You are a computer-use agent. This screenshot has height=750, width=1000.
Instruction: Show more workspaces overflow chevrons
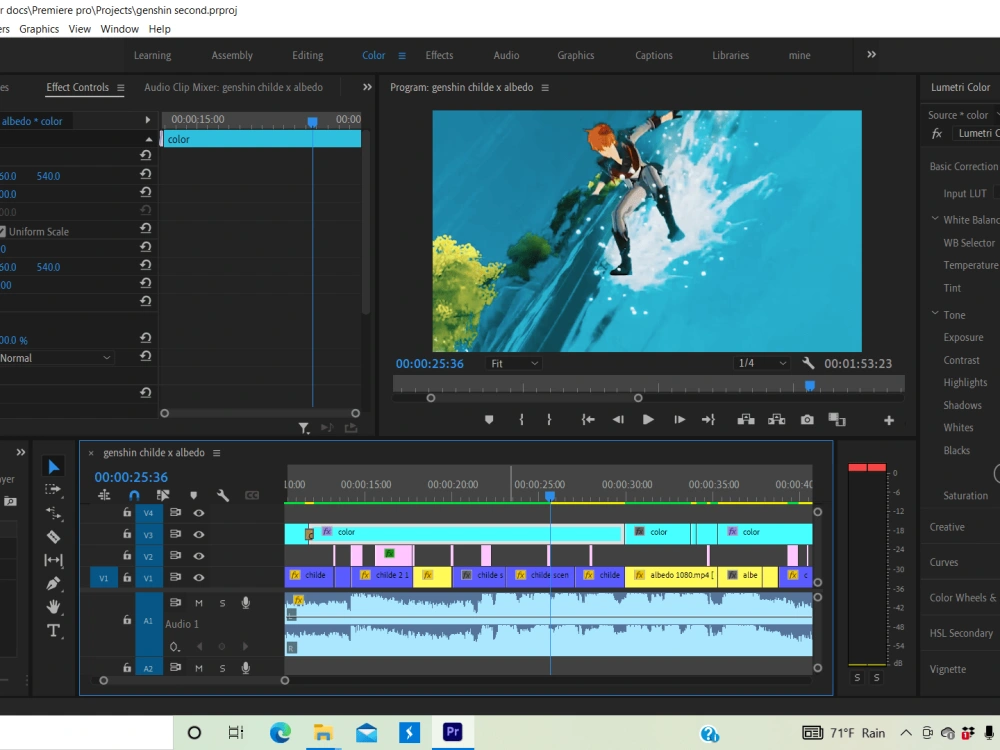pos(872,55)
